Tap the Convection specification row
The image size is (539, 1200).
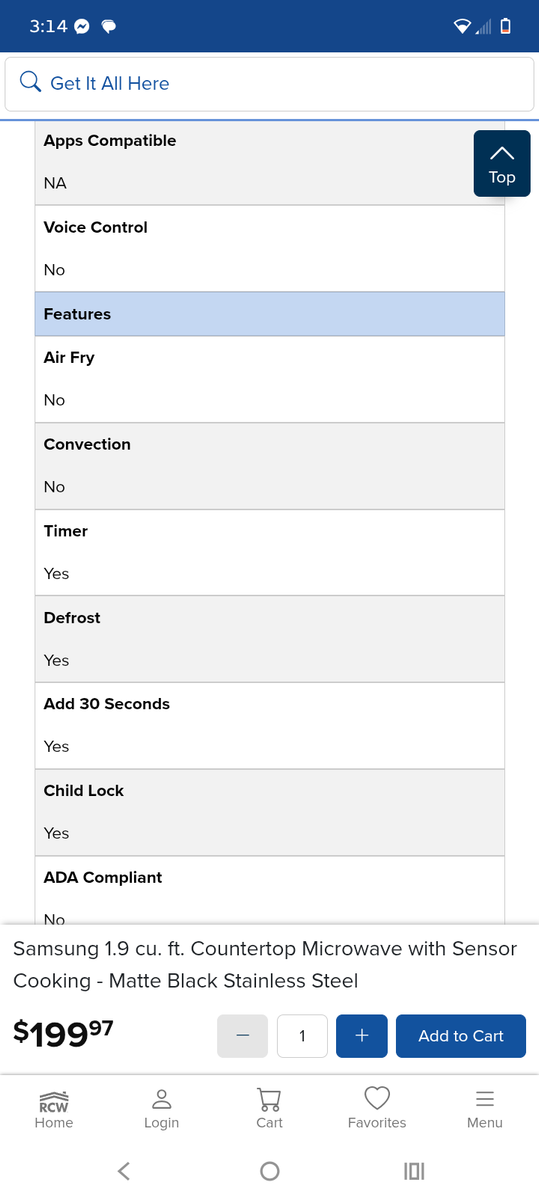pos(270,466)
